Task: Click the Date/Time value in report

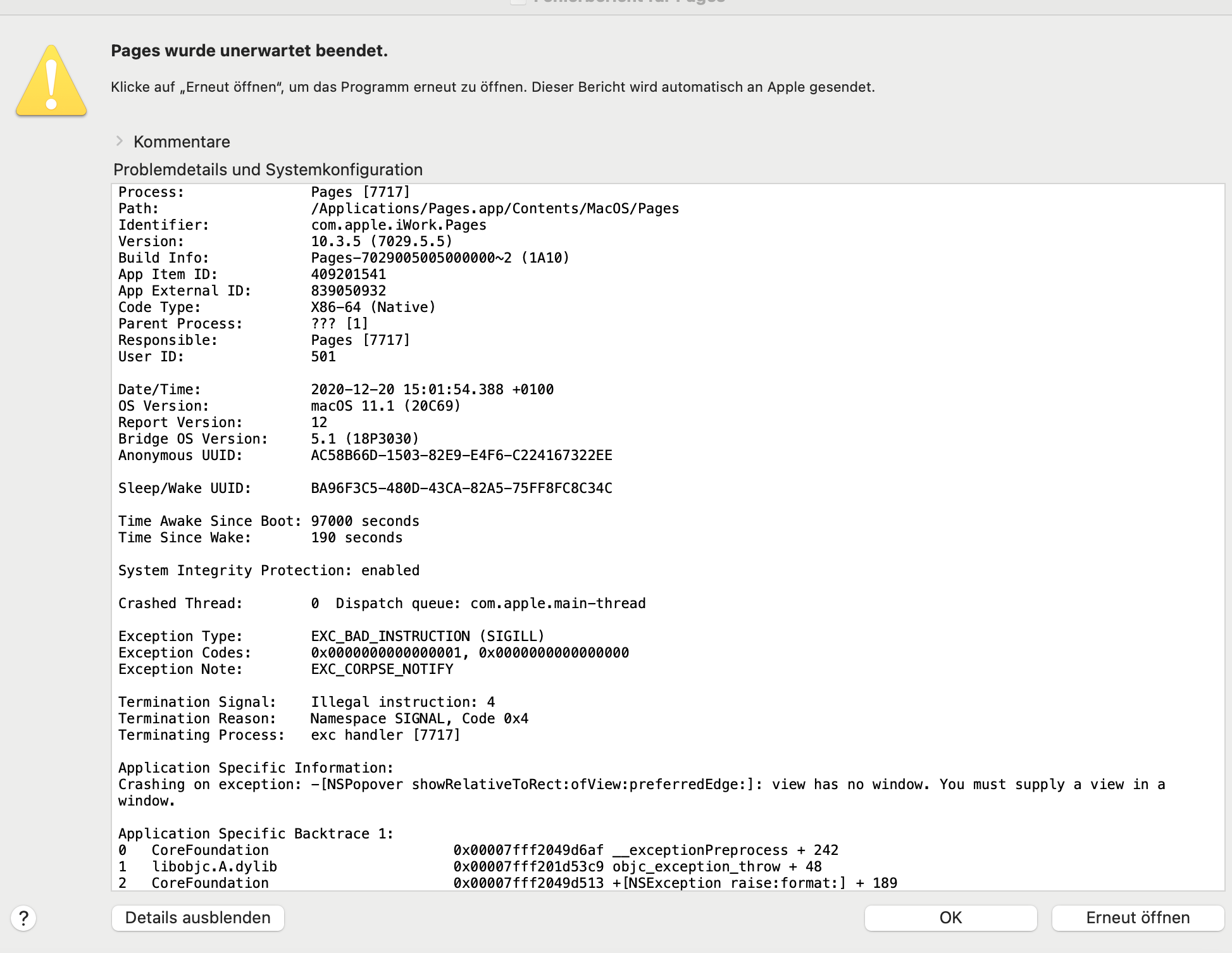Action: pos(432,389)
